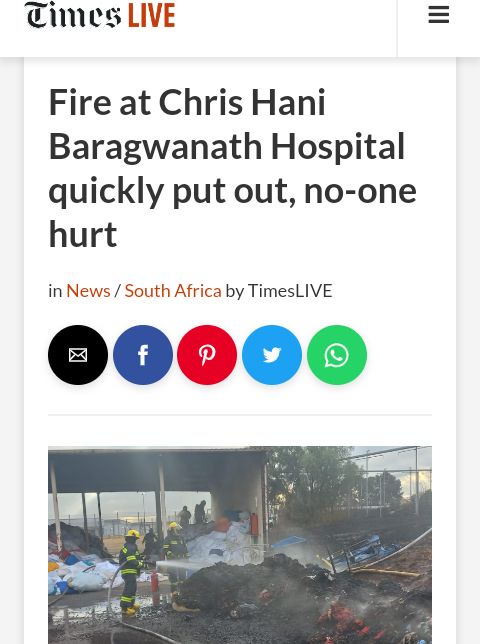Open the South Africa category link
The height and width of the screenshot is (644, 480).
pyautogui.click(x=173, y=291)
